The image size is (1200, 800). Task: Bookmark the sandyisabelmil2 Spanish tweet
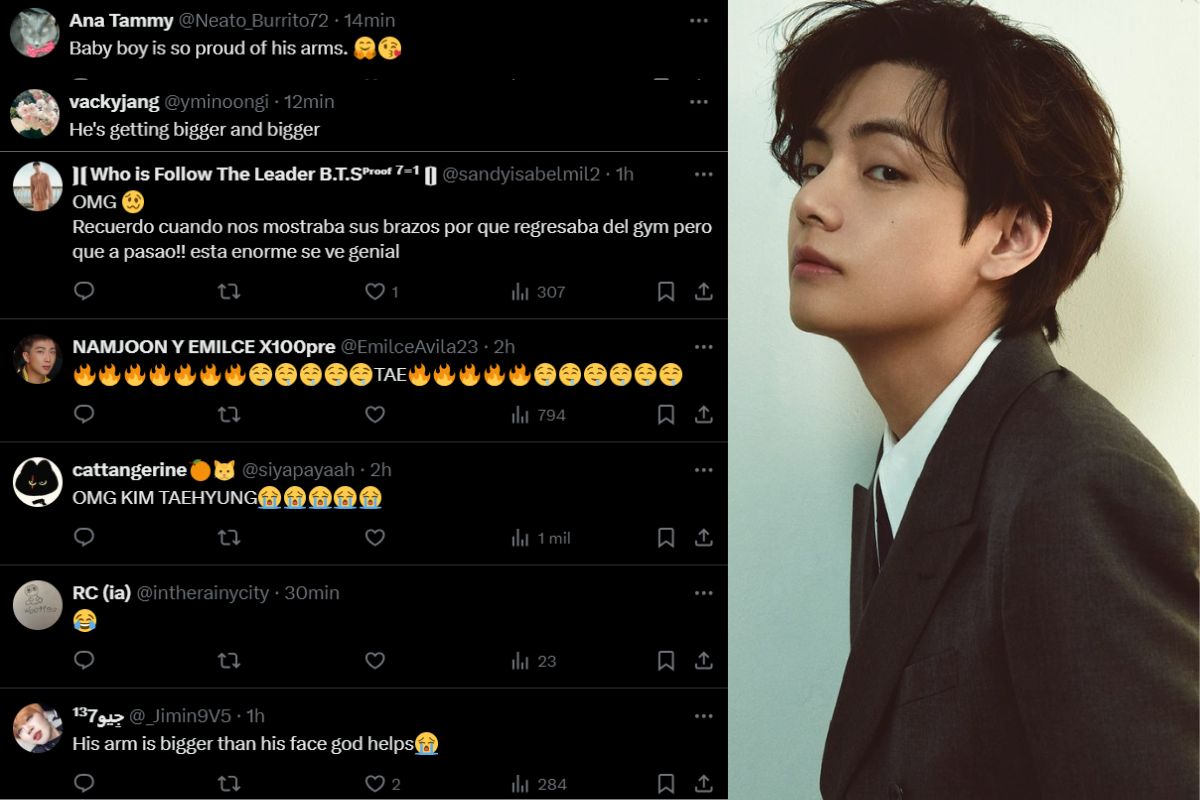click(666, 291)
